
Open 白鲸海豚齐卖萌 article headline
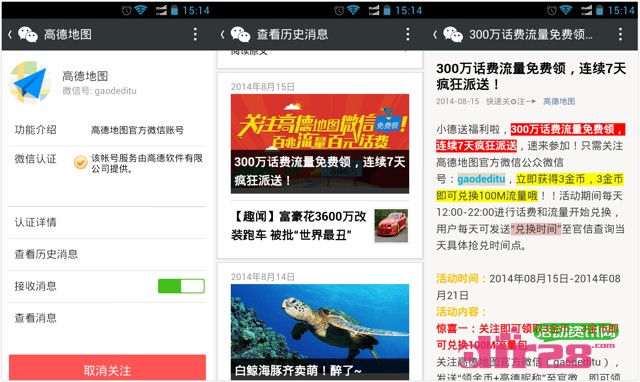[x=298, y=371]
